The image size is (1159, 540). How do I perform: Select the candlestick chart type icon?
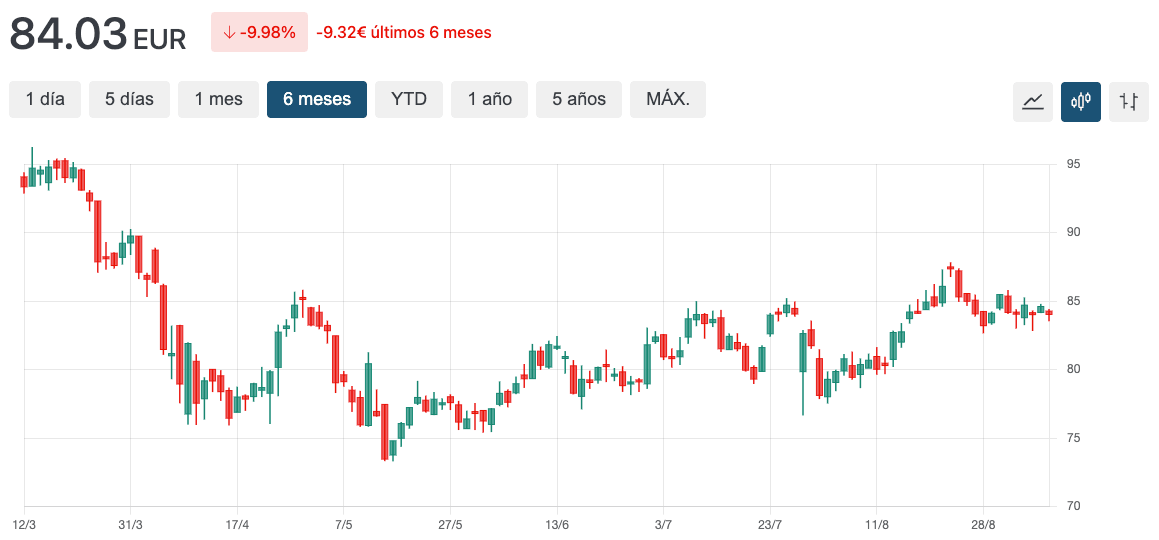tap(1081, 101)
